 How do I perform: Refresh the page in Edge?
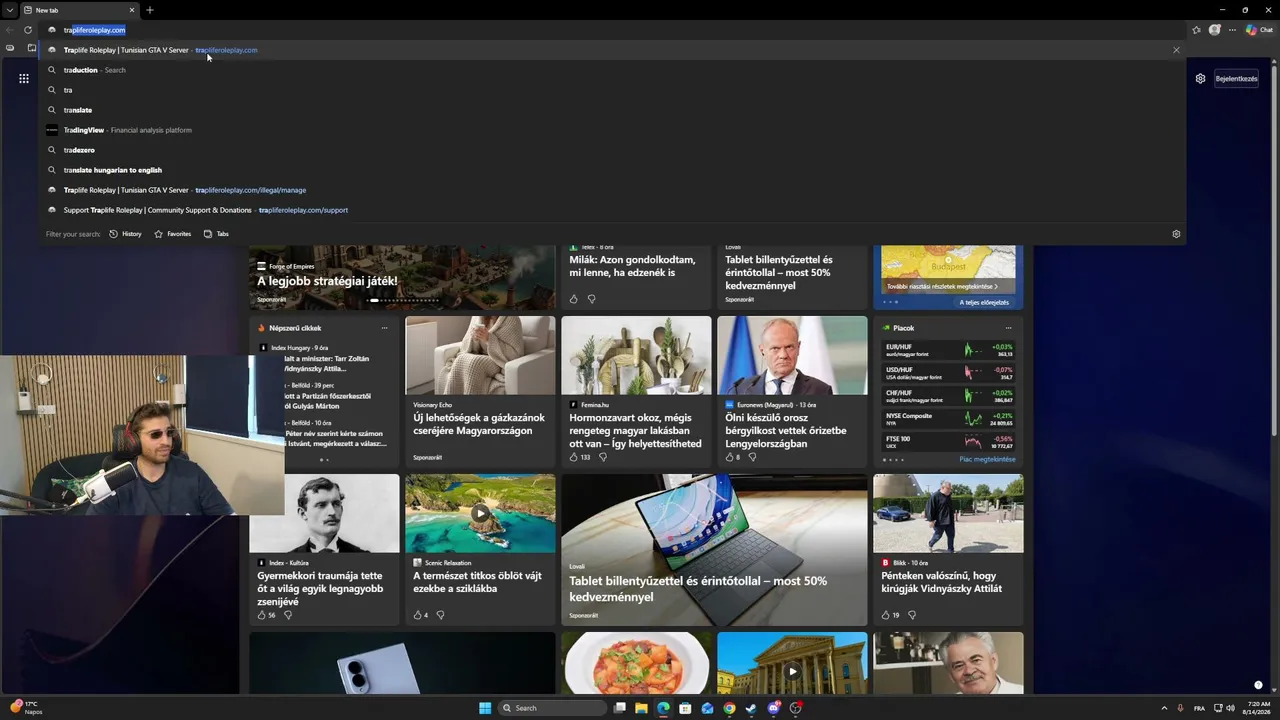pos(28,30)
